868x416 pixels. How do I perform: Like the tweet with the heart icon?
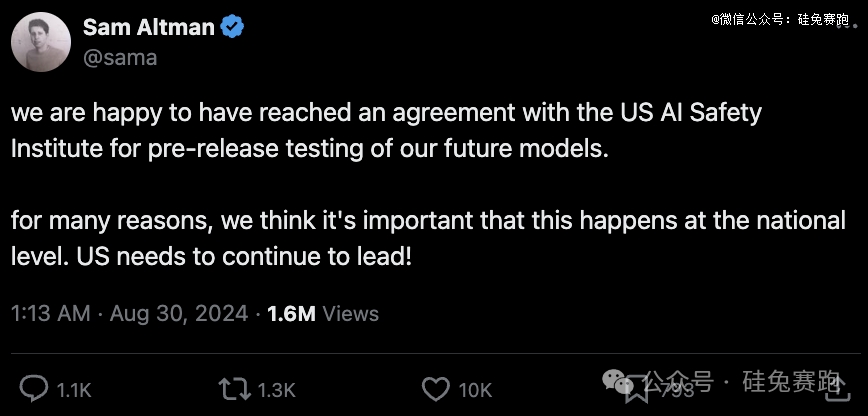pyautogui.click(x=435, y=389)
